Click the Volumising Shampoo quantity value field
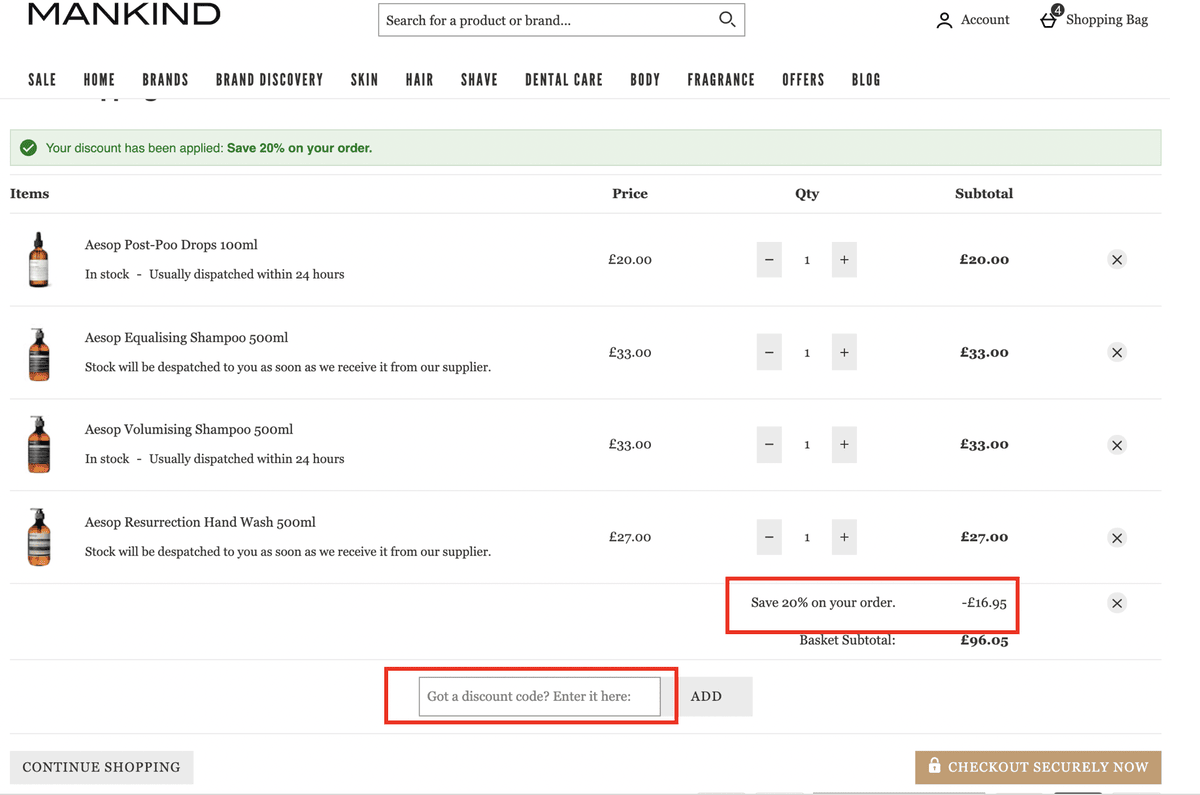The image size is (1200, 795). point(807,445)
